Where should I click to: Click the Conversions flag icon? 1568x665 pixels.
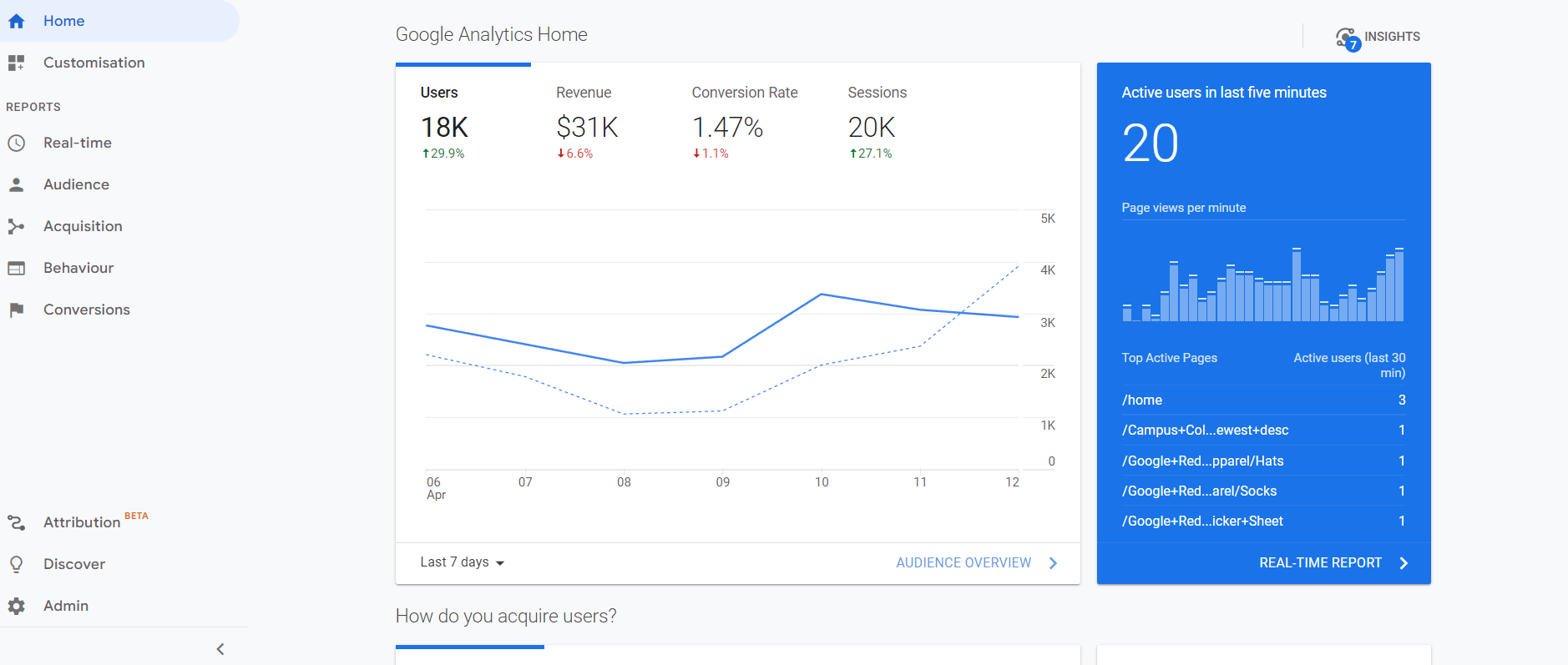point(17,310)
